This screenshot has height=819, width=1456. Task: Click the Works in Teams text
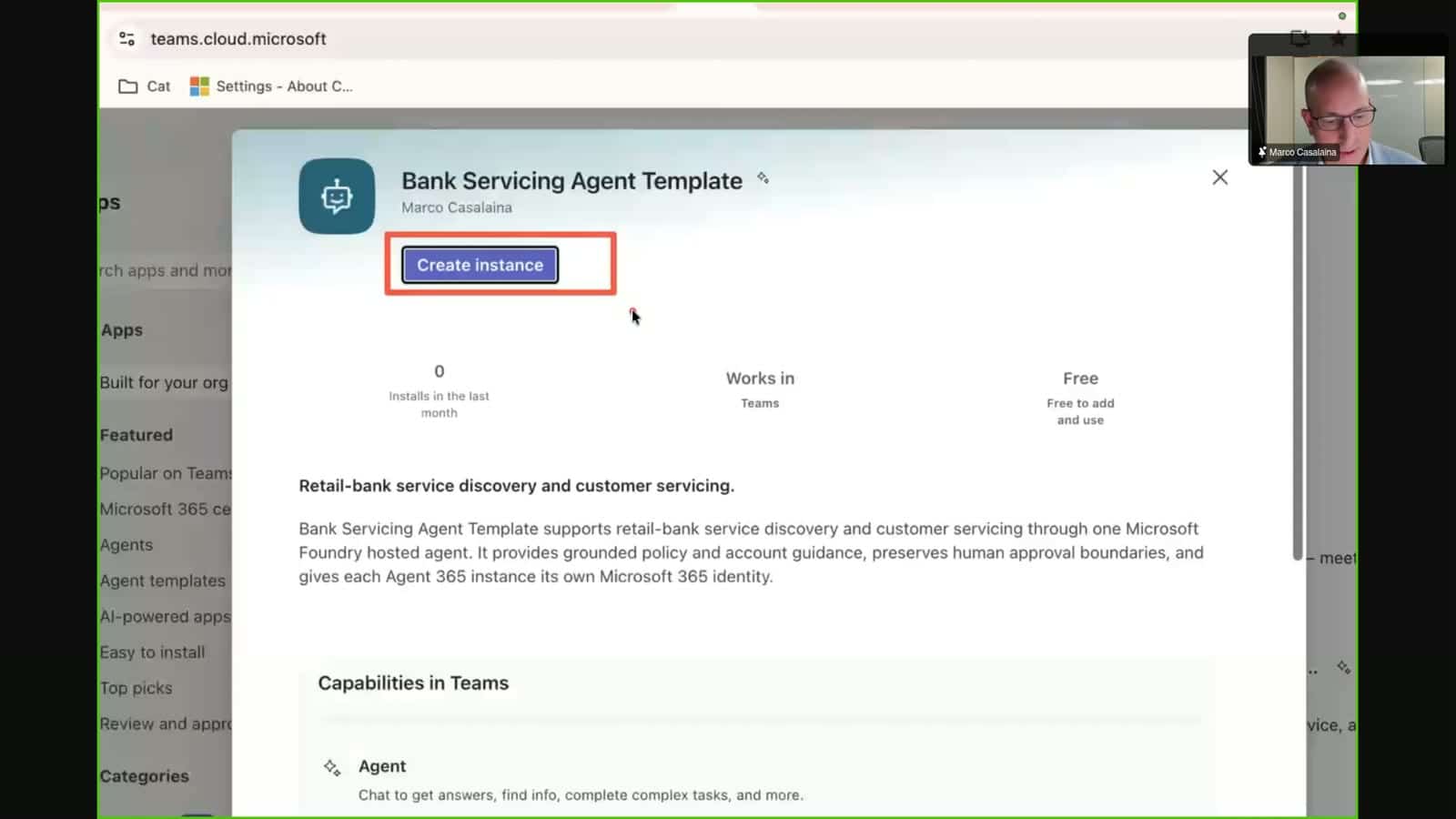click(x=760, y=389)
